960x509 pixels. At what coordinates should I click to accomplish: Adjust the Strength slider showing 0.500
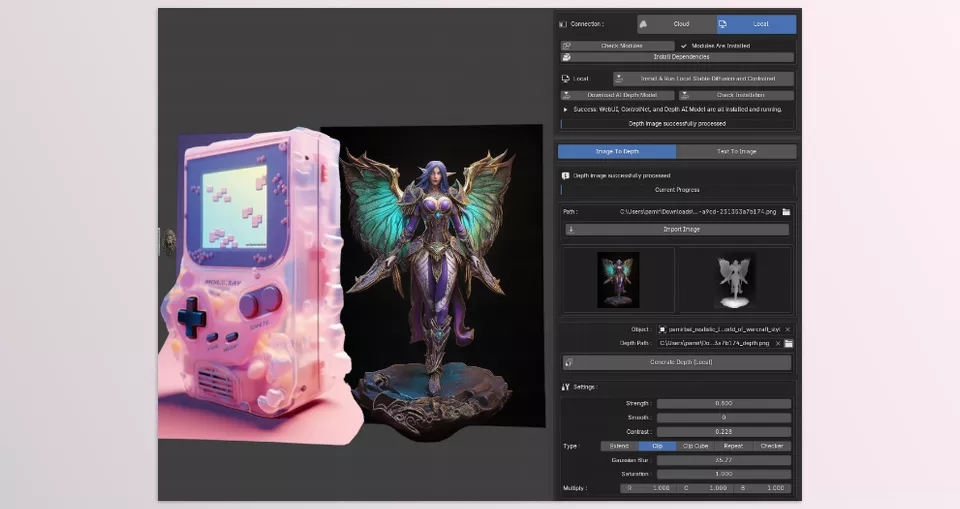click(x=724, y=404)
